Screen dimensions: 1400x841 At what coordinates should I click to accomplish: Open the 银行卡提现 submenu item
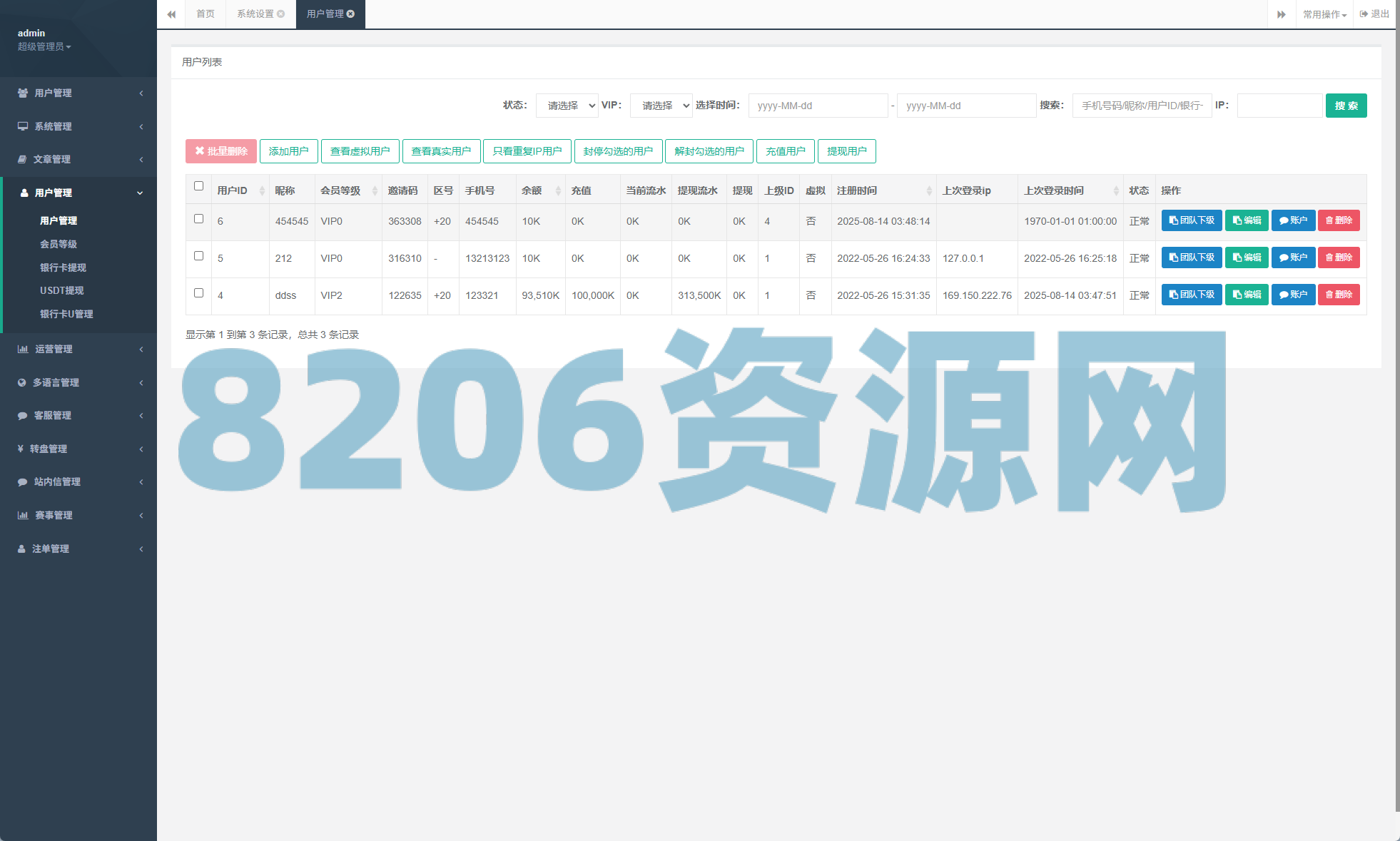click(x=63, y=267)
